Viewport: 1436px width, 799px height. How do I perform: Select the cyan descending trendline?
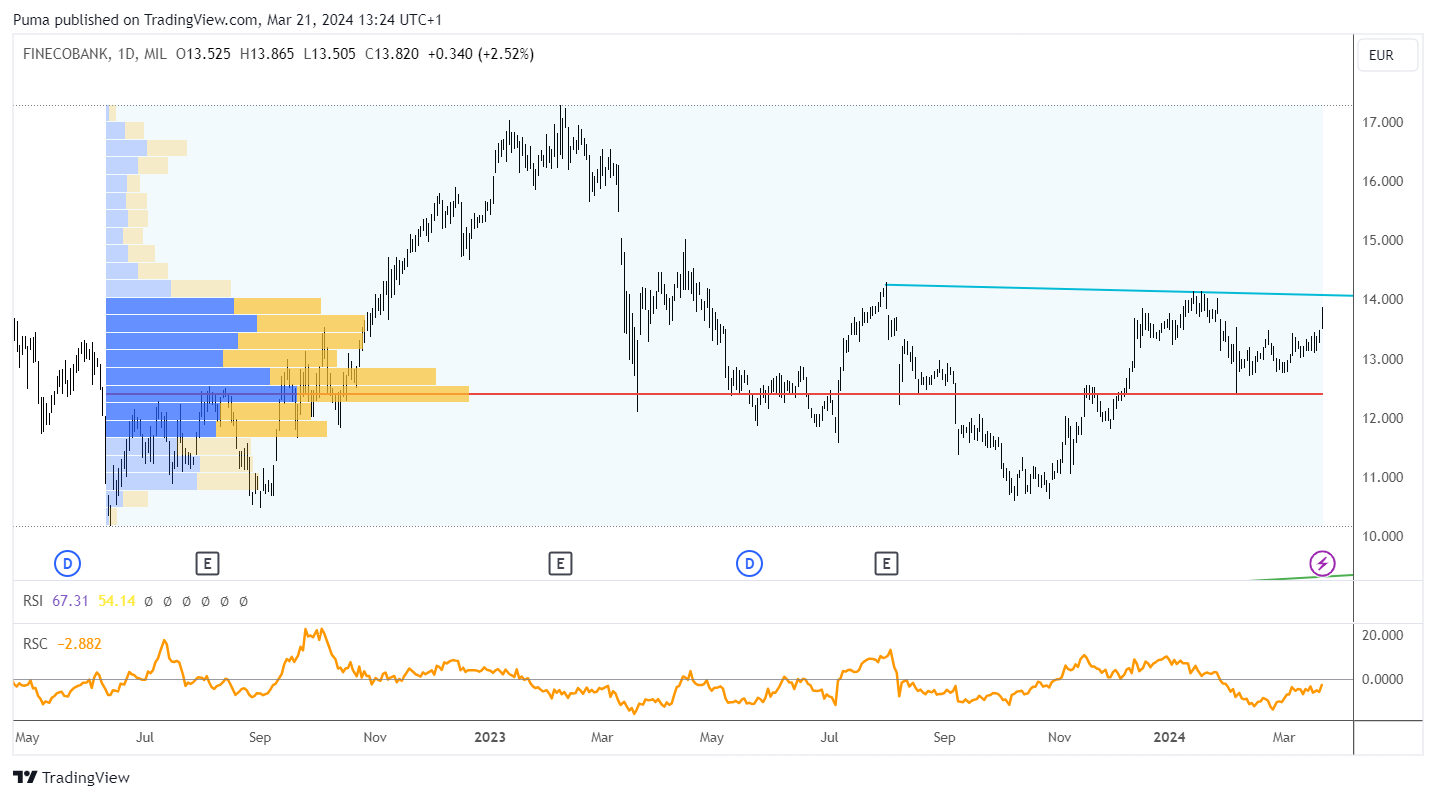point(1120,291)
